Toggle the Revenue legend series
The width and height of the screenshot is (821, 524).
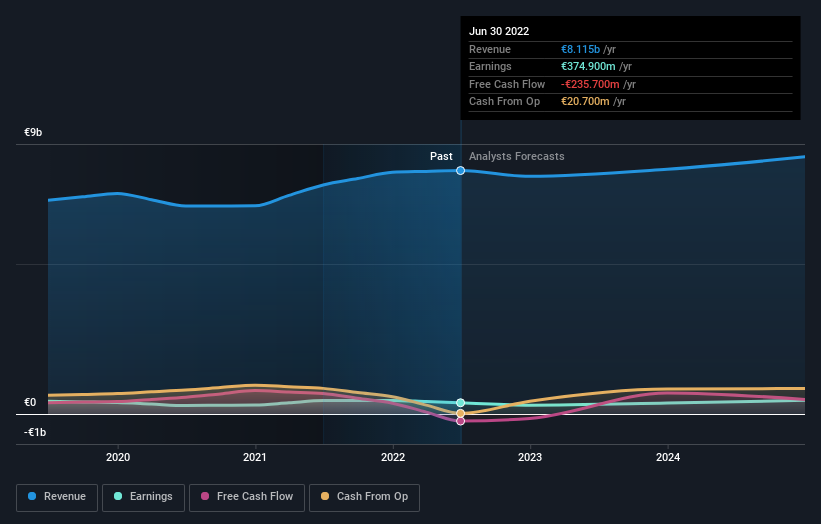pos(57,497)
